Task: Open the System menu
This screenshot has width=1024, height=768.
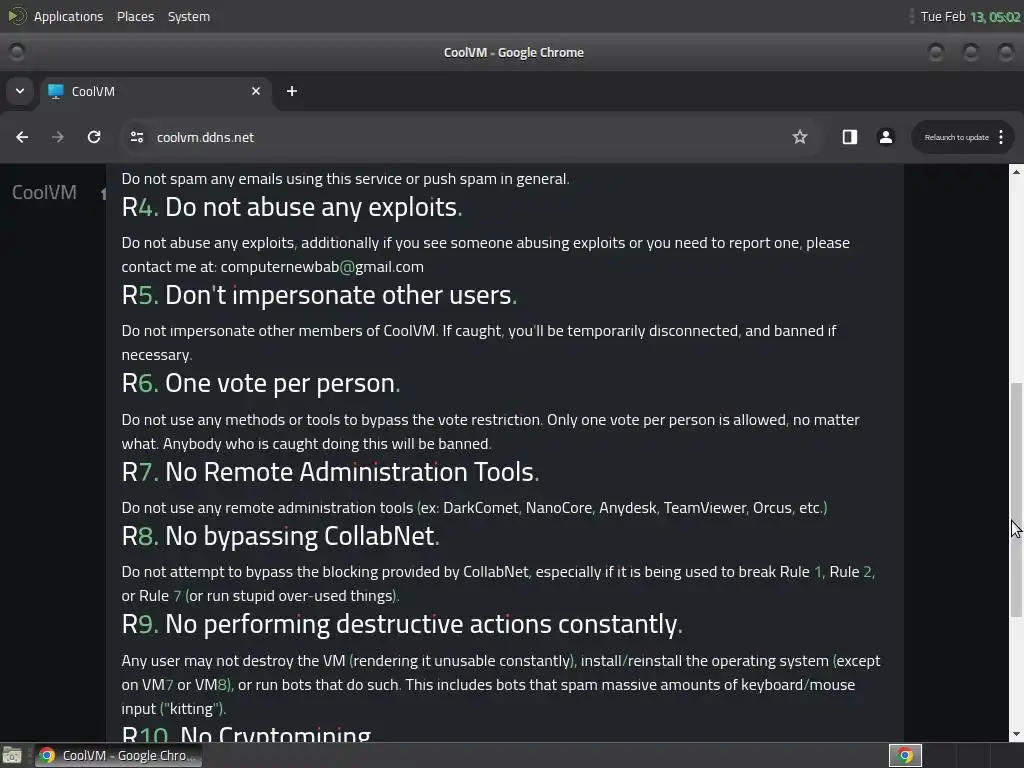Action: point(189,16)
